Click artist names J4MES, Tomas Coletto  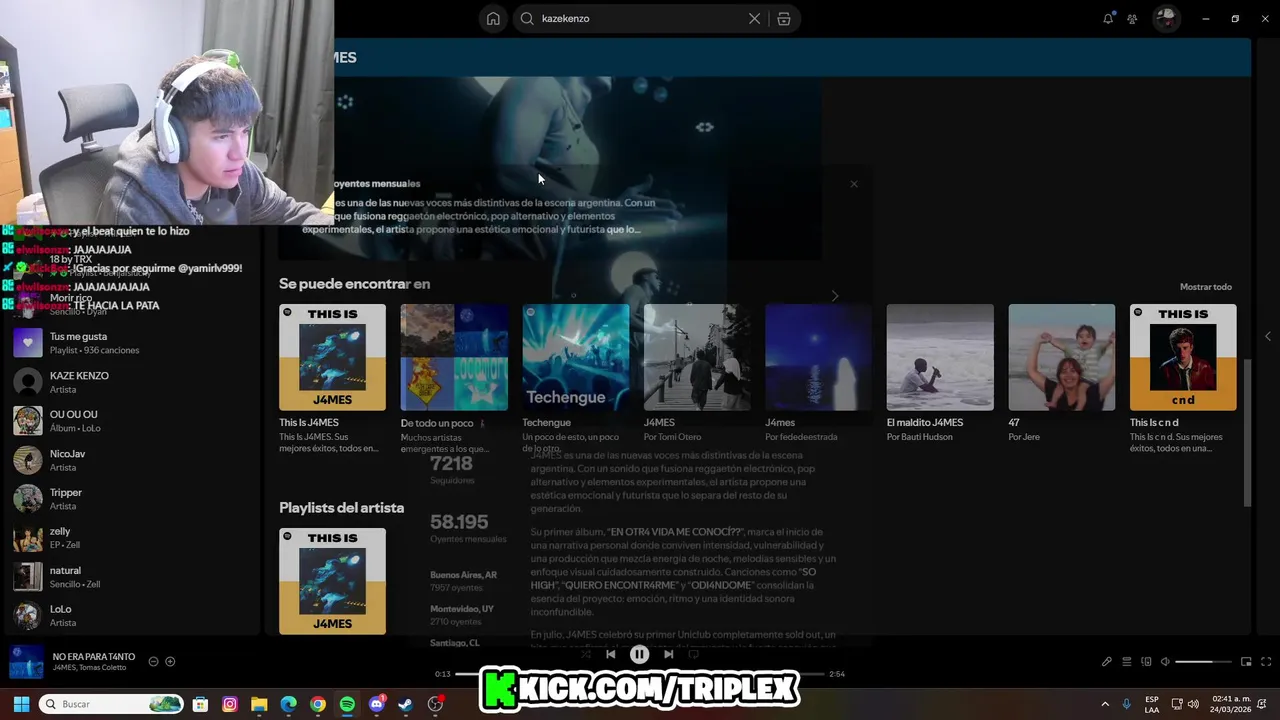90,668
